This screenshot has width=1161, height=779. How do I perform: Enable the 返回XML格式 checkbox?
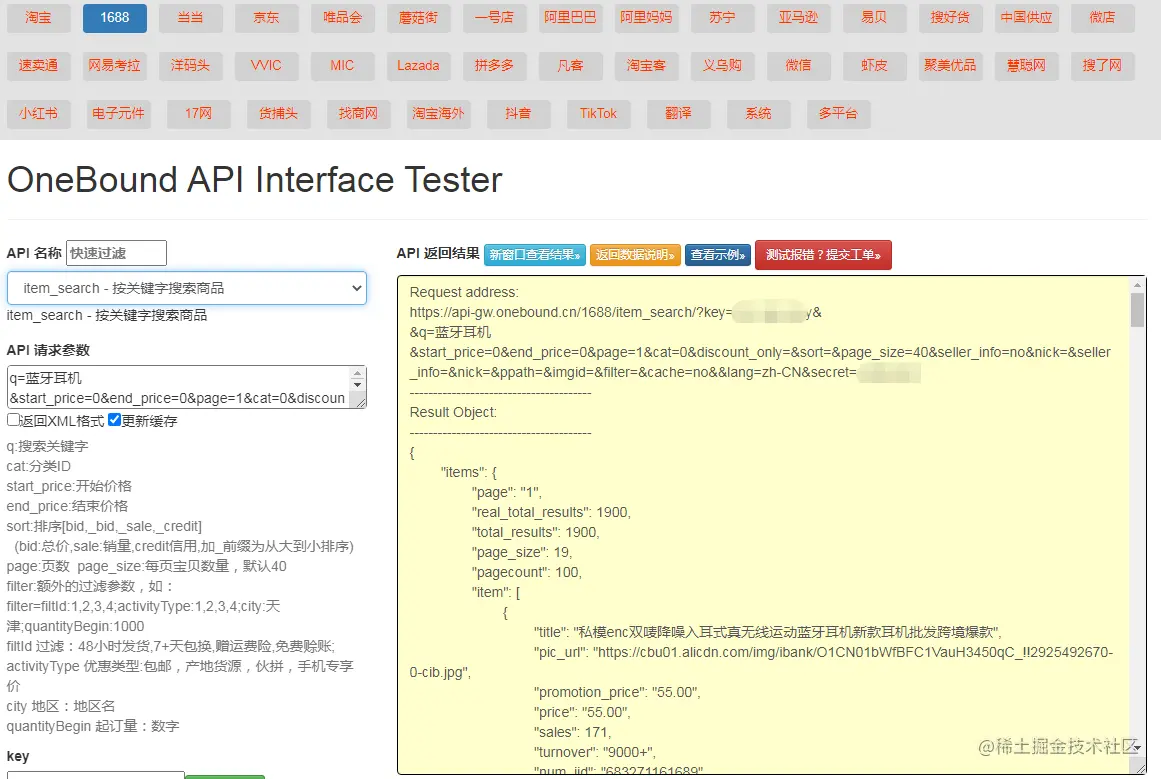[13, 420]
